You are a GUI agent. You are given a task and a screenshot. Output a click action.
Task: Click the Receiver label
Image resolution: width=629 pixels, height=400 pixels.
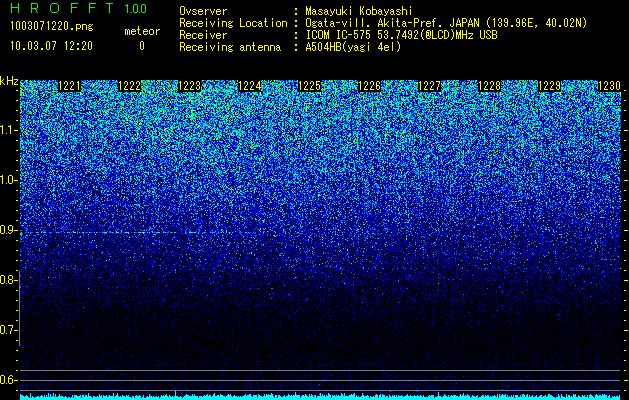pyautogui.click(x=203, y=35)
